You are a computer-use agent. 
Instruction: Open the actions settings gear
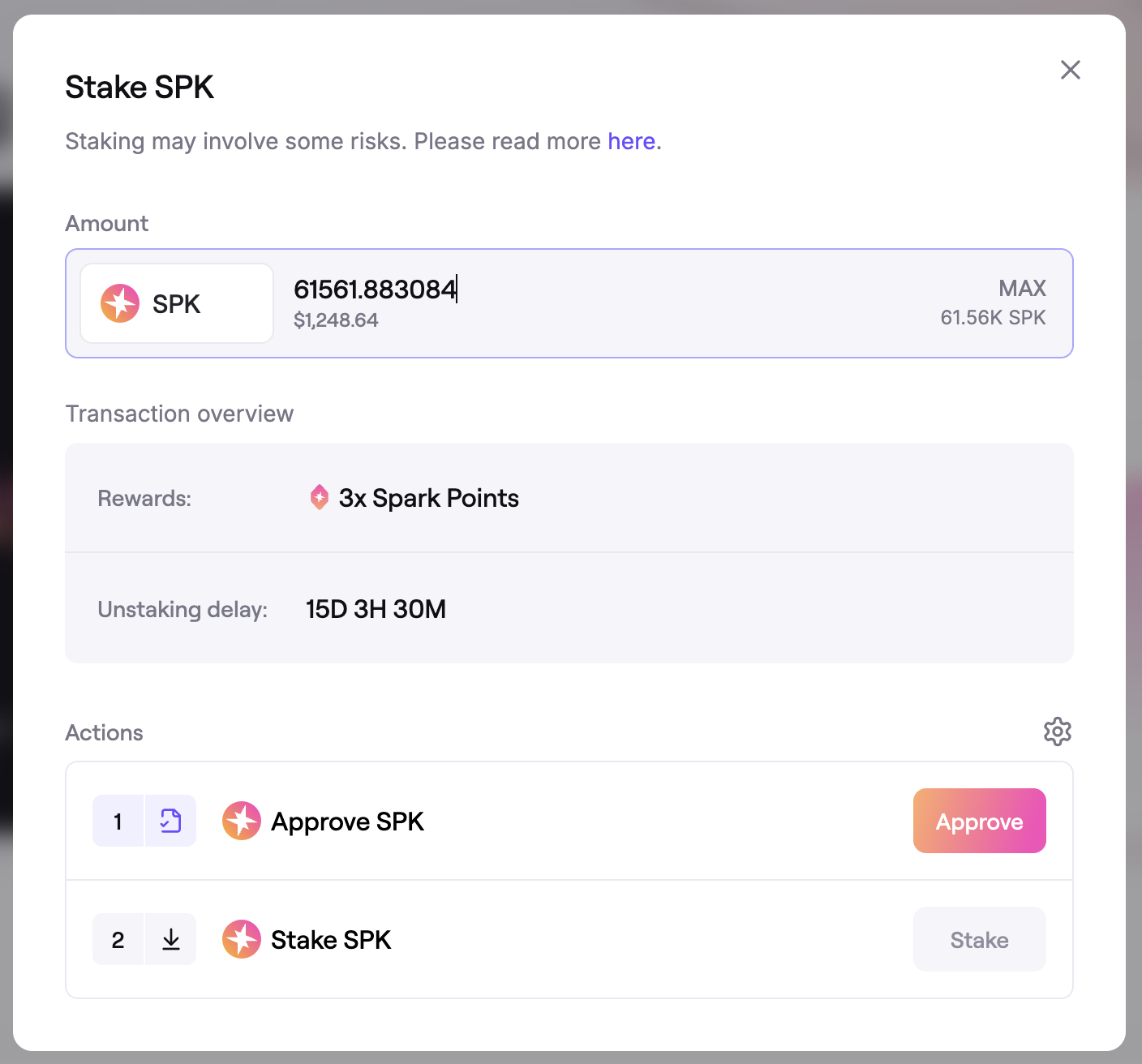[1057, 731]
